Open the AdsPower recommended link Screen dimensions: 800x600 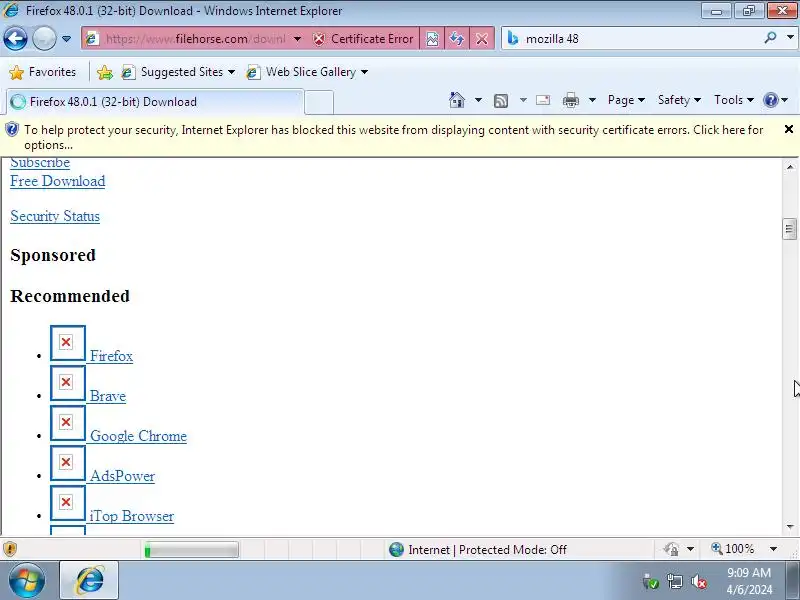coord(122,476)
